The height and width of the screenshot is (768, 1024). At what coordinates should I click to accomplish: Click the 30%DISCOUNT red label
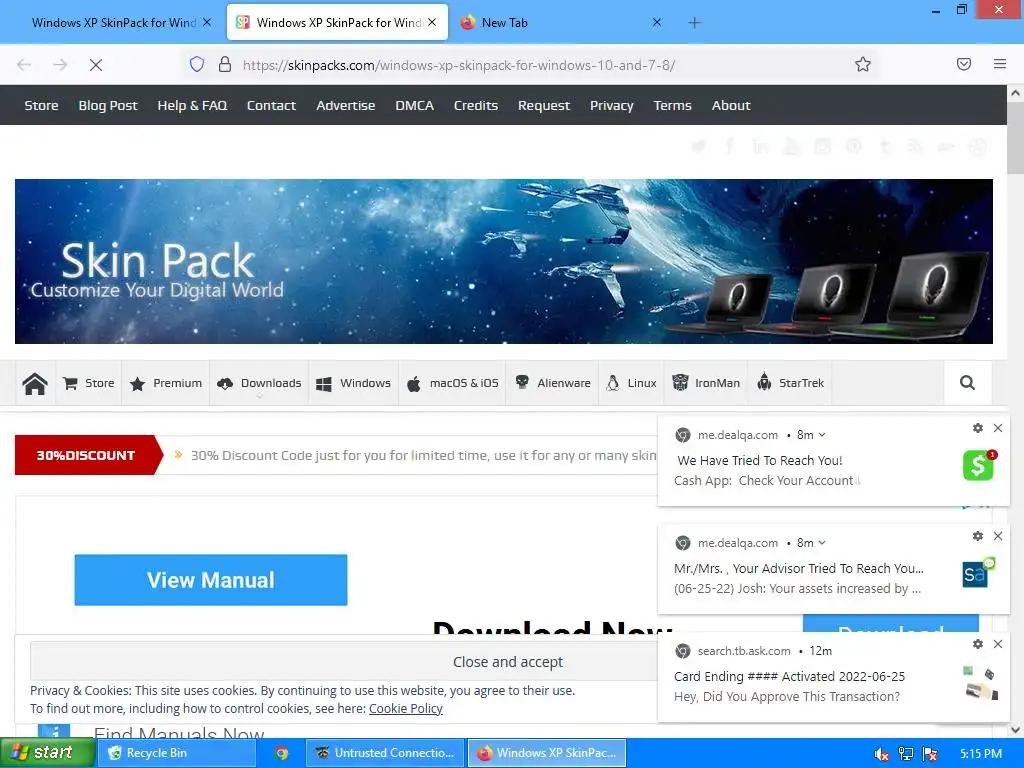[x=88, y=455]
